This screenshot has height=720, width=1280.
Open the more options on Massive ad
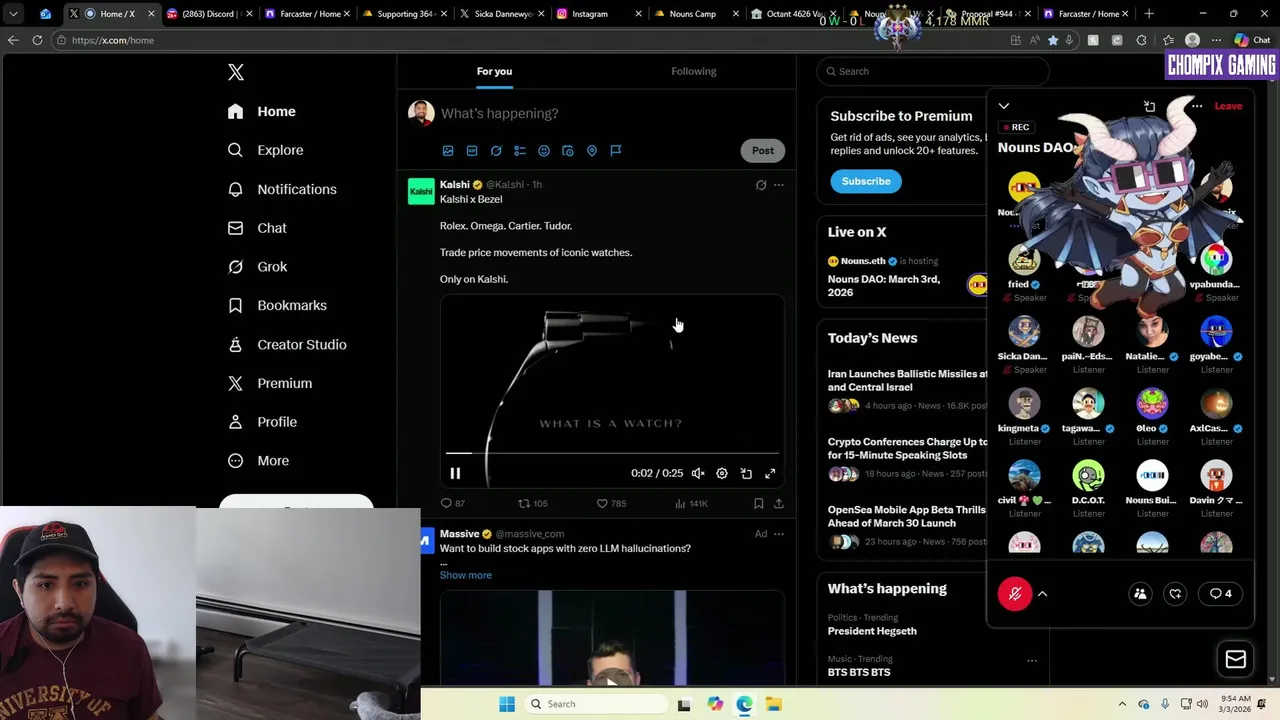pos(779,534)
